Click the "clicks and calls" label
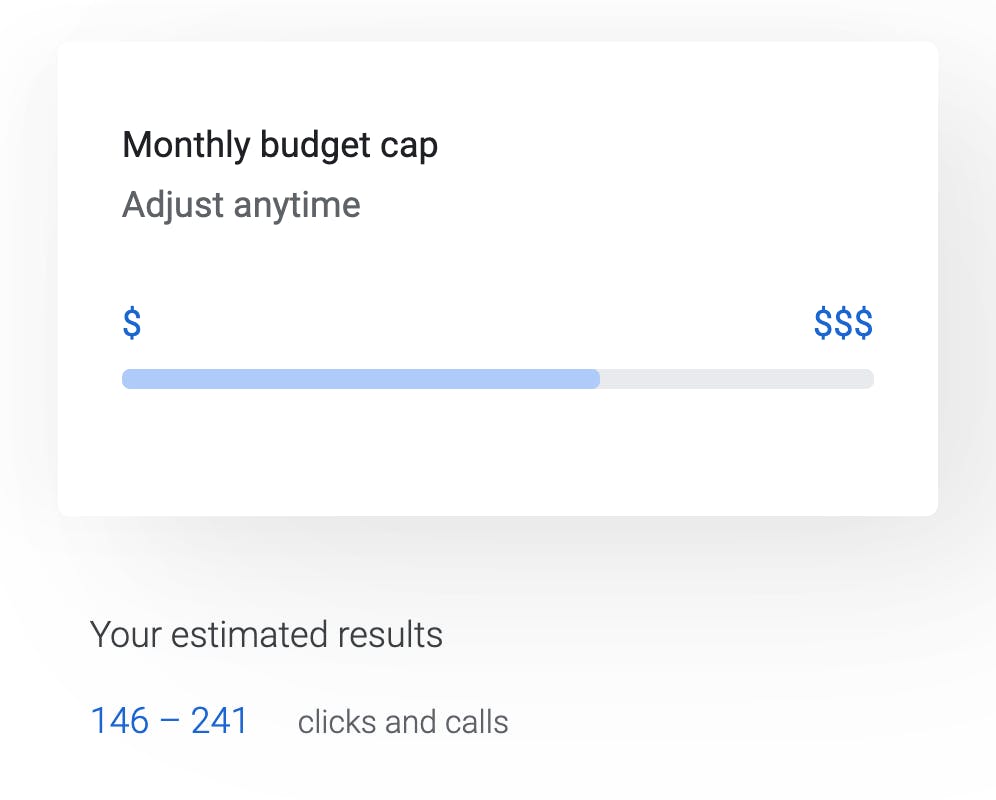This screenshot has height=800, width=996. (x=403, y=722)
